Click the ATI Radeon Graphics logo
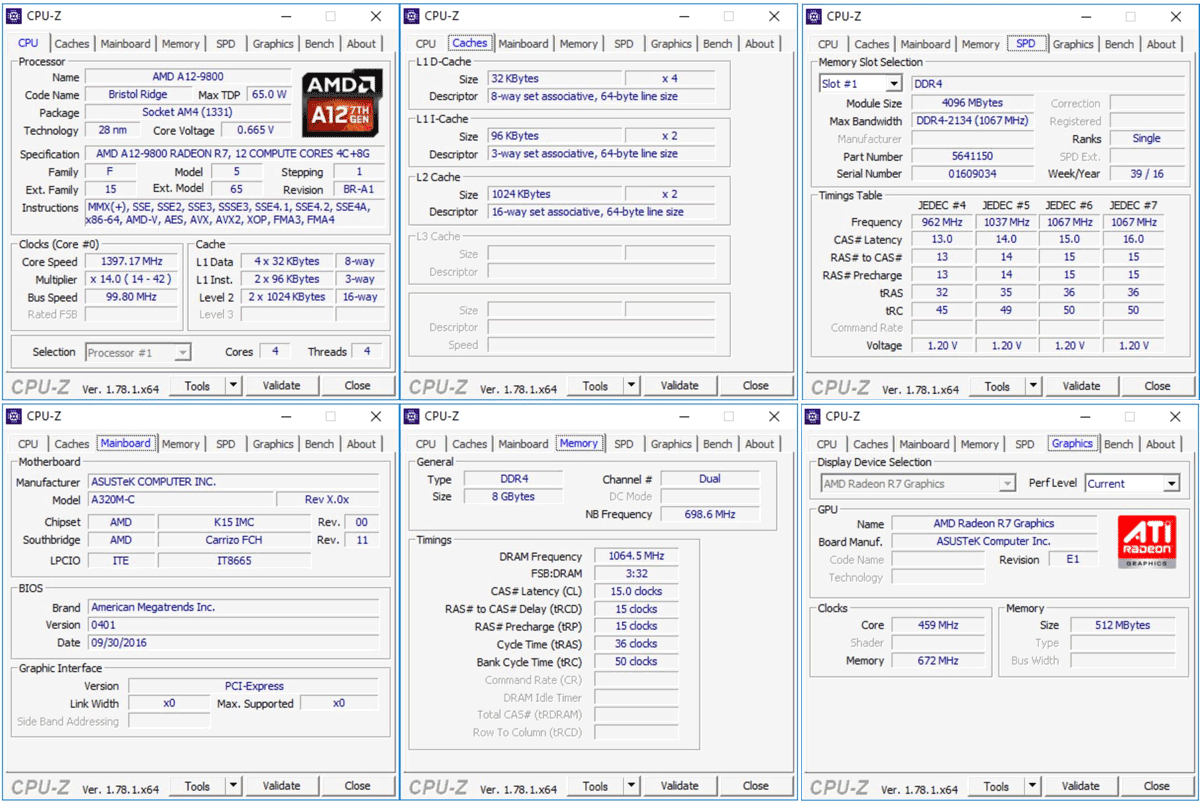This screenshot has height=808, width=1204. 1146,542
